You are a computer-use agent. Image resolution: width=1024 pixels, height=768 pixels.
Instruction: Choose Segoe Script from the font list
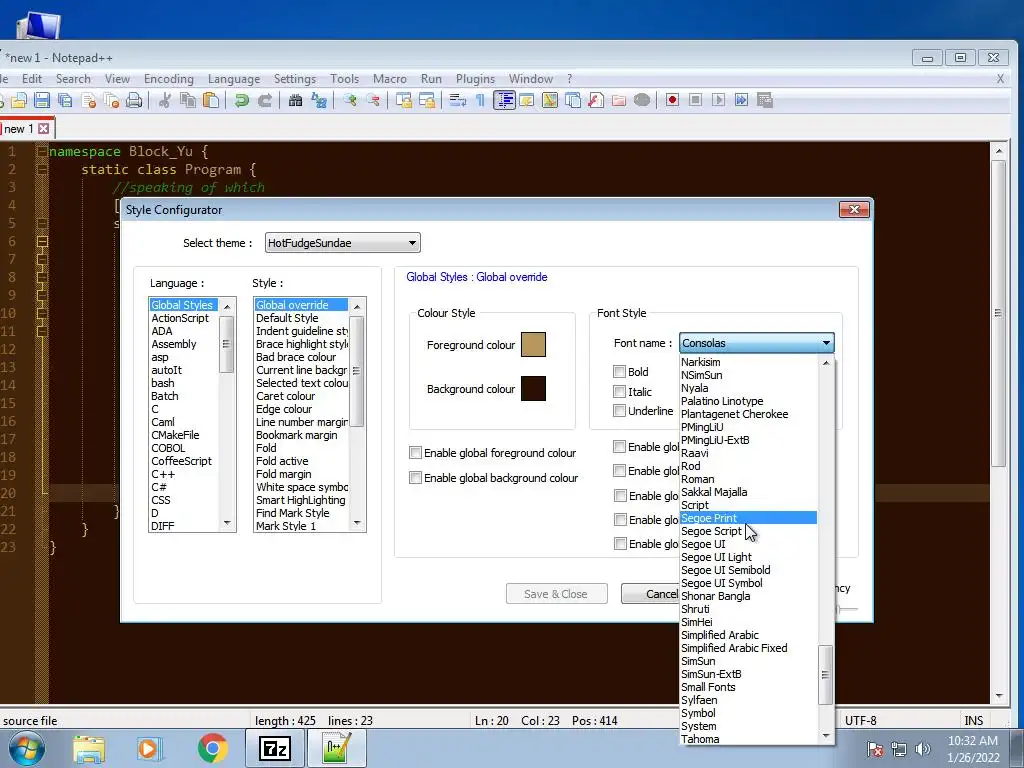coord(748,531)
